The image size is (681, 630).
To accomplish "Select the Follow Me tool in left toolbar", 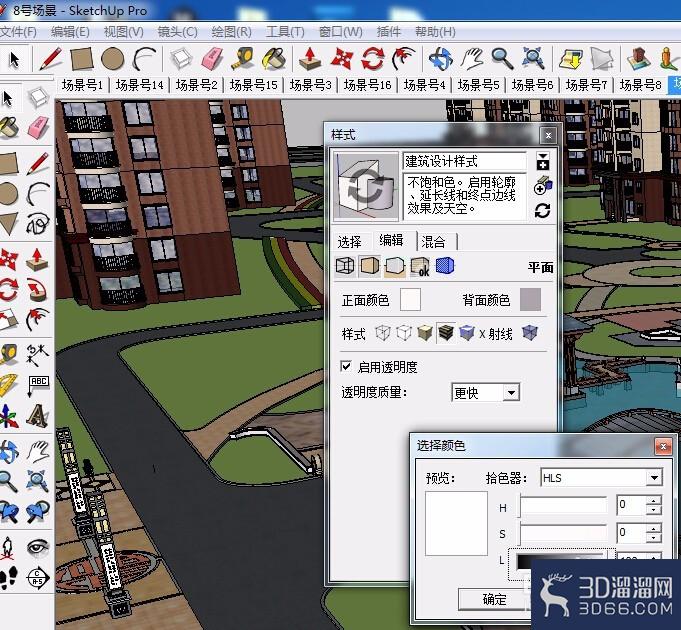I will pos(38,290).
